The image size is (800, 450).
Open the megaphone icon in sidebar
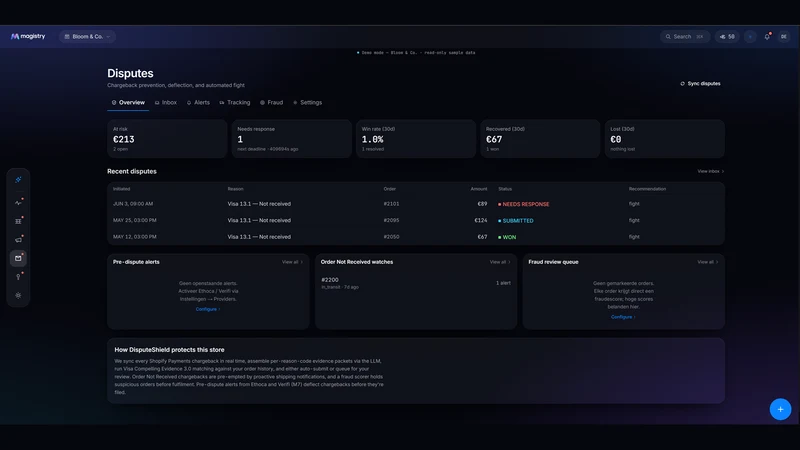pos(18,240)
